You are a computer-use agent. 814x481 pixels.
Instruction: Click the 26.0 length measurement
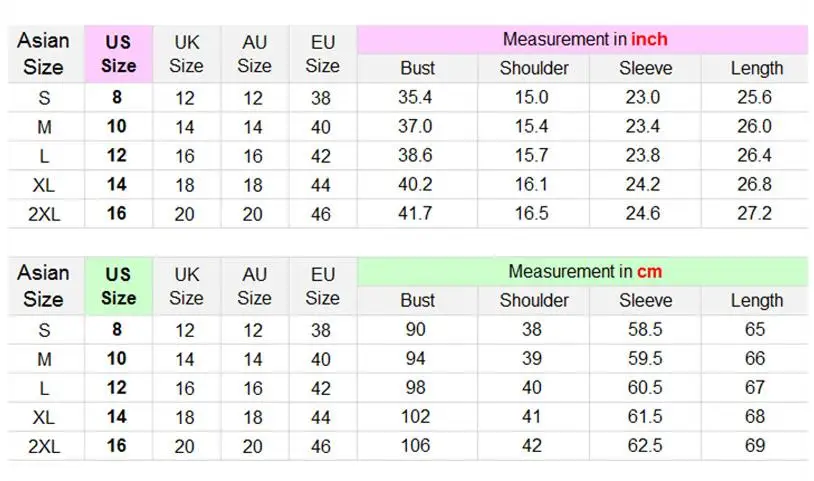756,127
